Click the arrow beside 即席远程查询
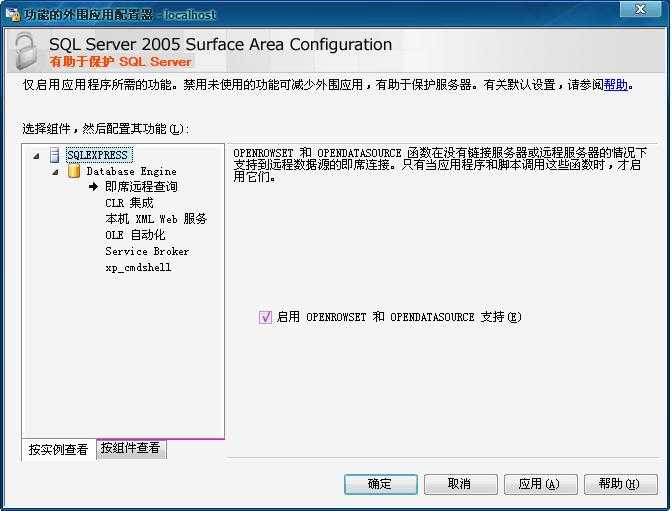 95,187
